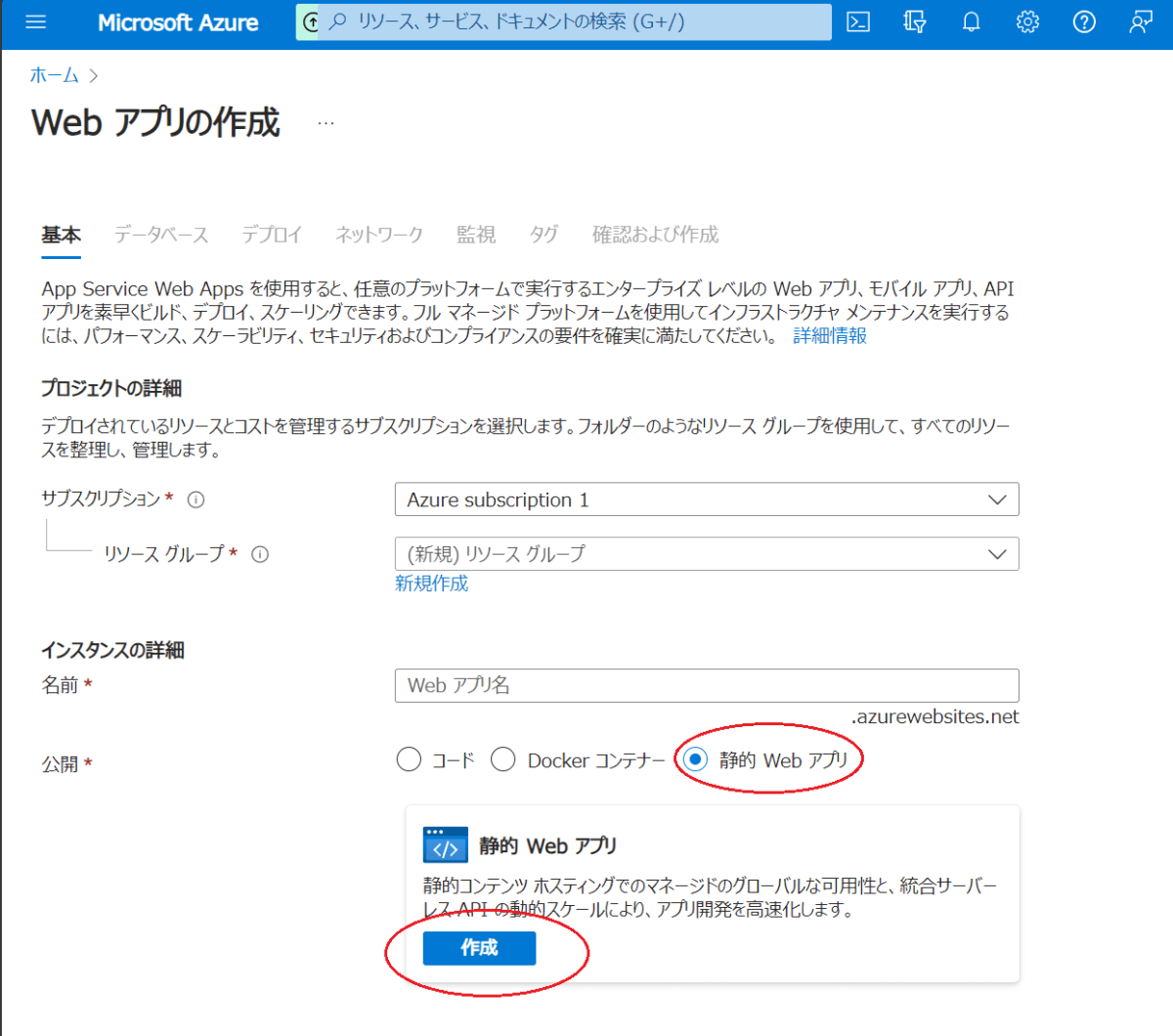1173x1036 pixels.
Task: Open the notifications bell
Action: click(x=971, y=22)
